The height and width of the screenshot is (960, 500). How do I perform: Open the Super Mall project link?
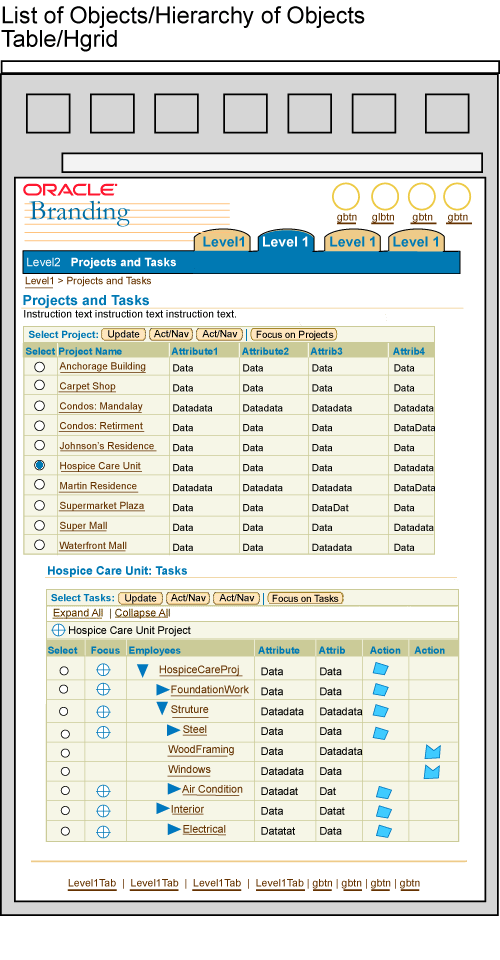pyautogui.click(x=83, y=526)
